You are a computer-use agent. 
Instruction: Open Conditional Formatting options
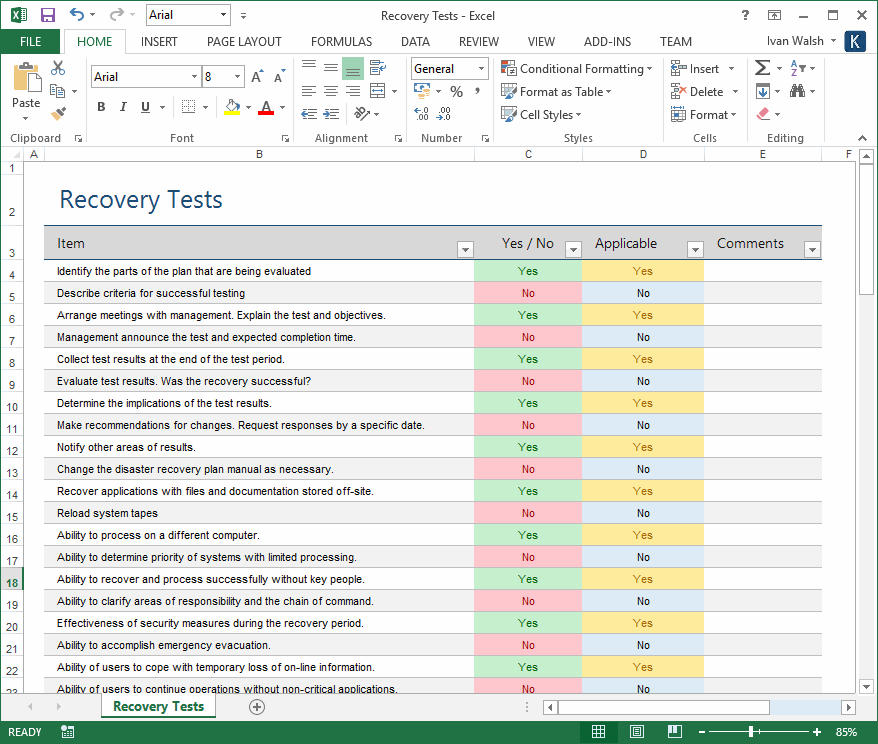(x=577, y=69)
